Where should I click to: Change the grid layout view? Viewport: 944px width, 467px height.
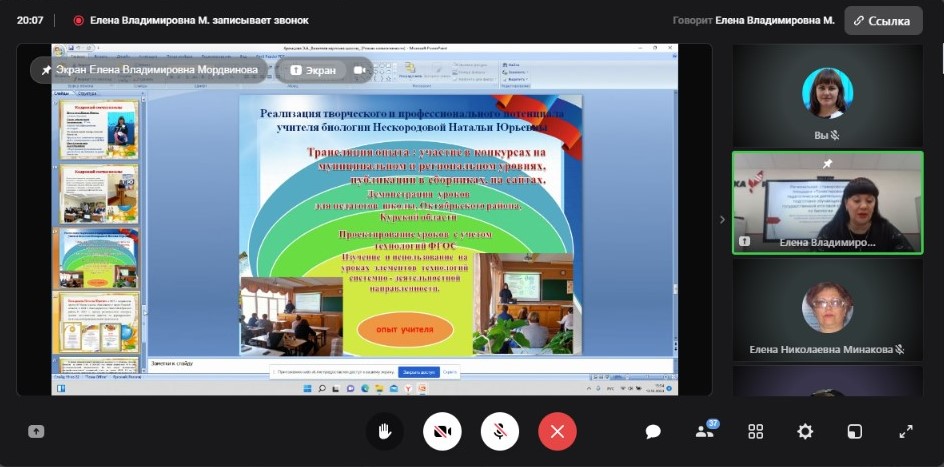tap(756, 431)
